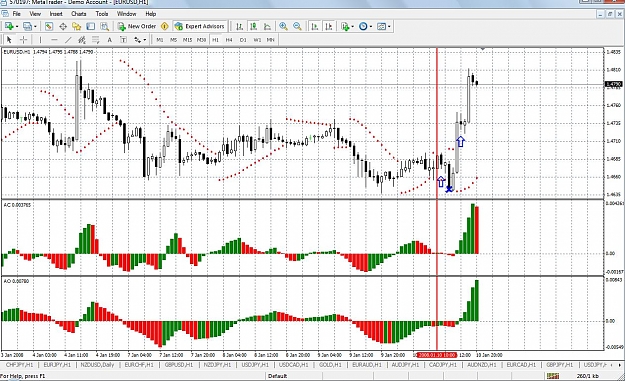Switch to W1 timeframe
Screen dimensions: 625x381
pyautogui.click(x=257, y=40)
